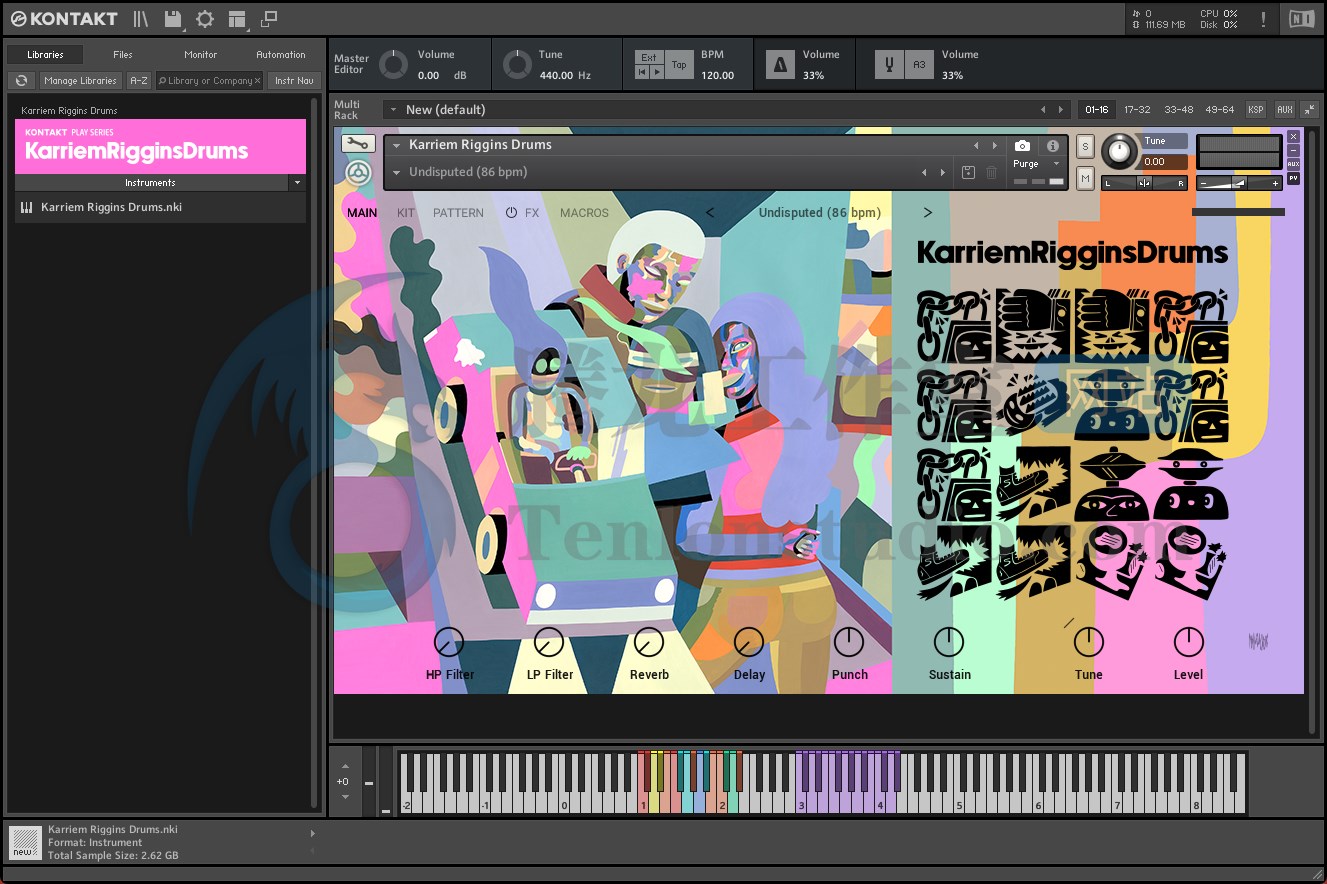Click the refresh libraries icon
This screenshot has height=884, width=1327.
click(21, 81)
